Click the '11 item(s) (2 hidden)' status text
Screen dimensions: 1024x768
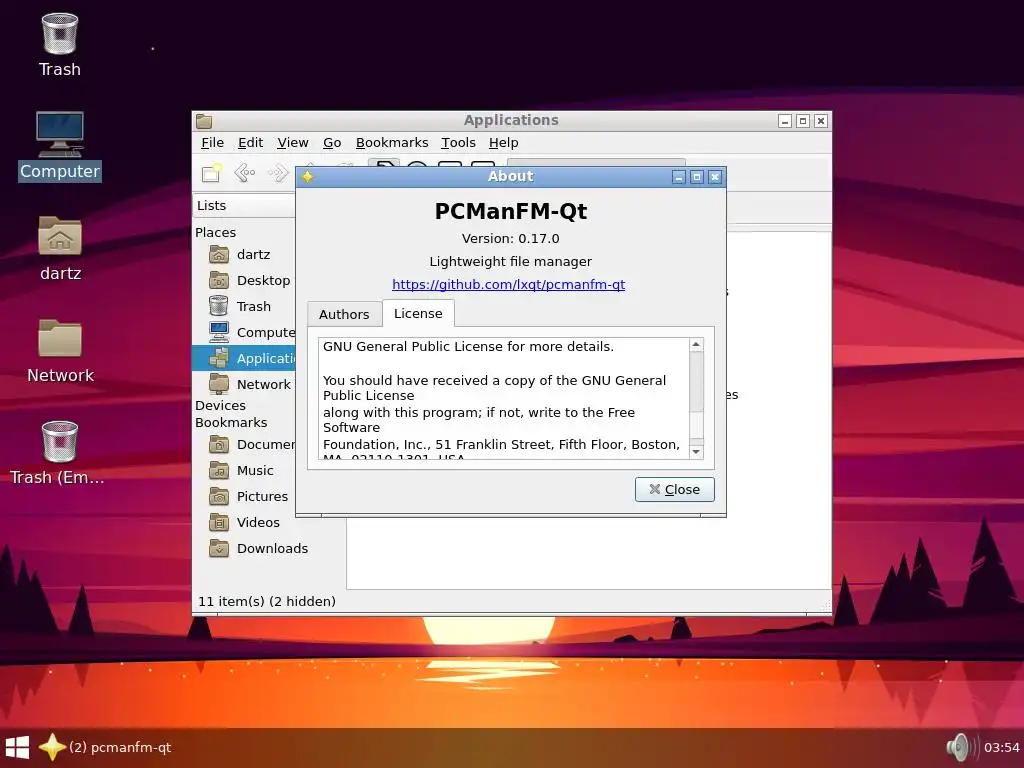click(x=266, y=601)
